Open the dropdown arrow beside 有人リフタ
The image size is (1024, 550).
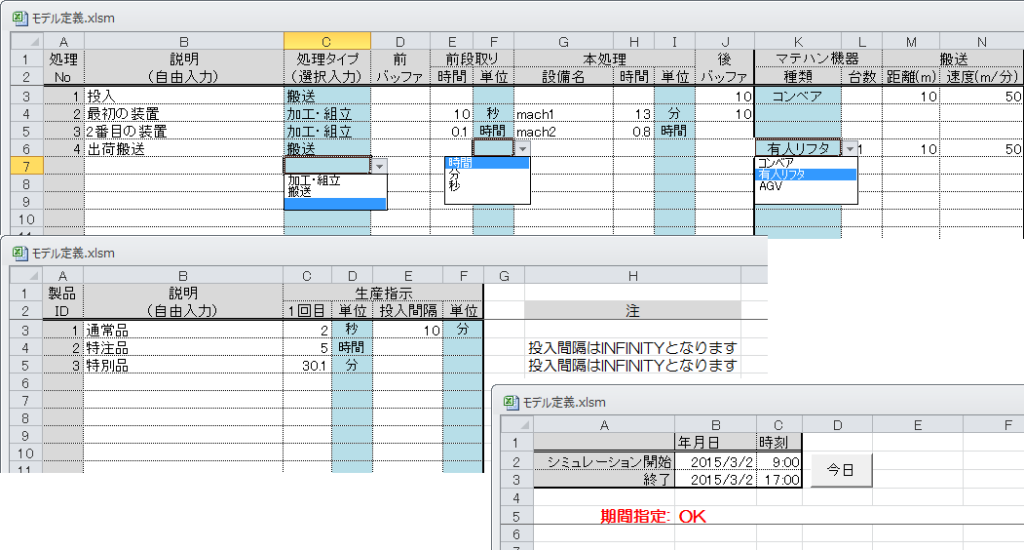850,148
